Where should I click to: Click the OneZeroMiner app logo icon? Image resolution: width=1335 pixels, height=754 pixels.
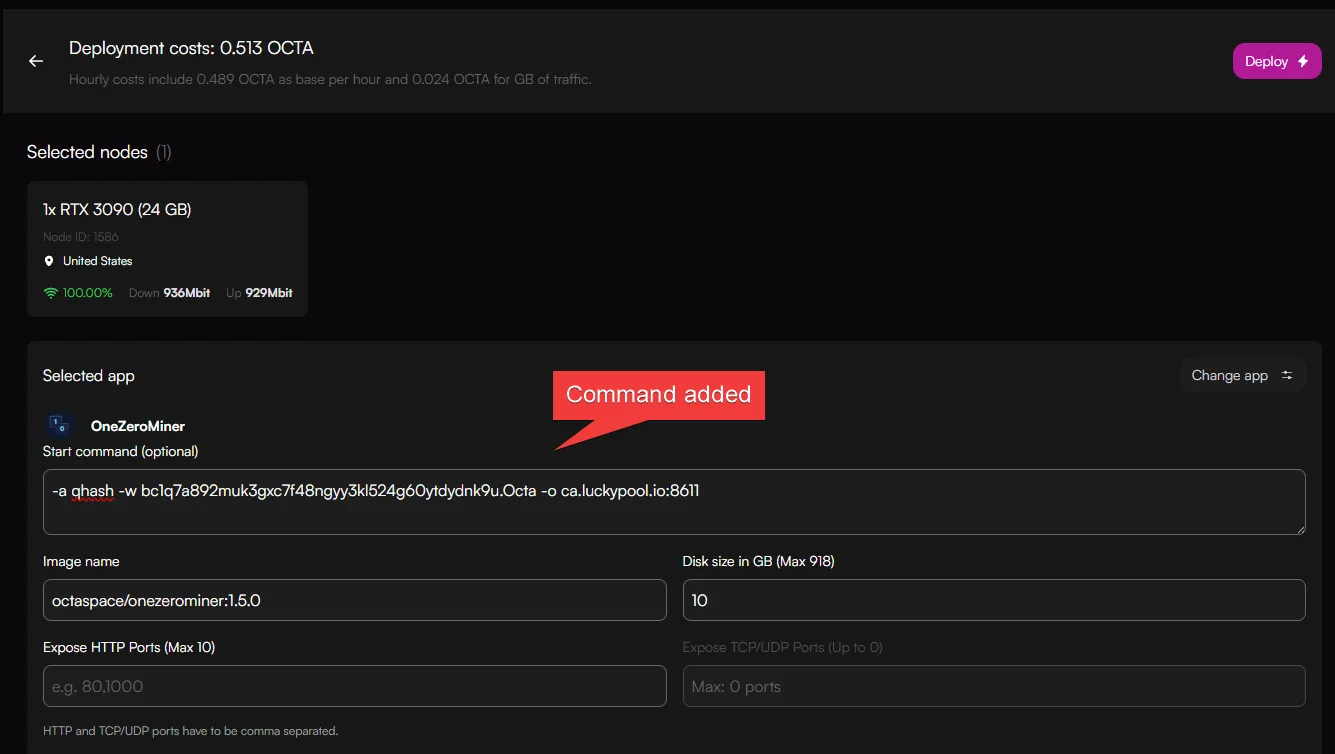[59, 425]
